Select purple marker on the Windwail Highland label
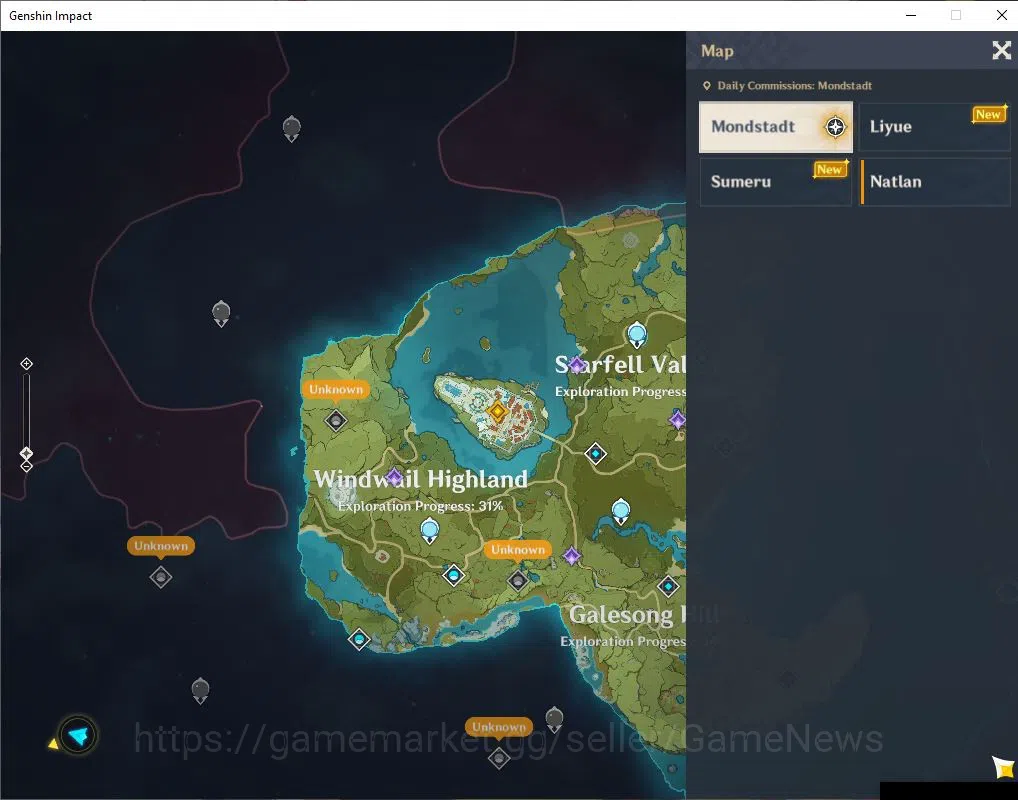Image resolution: width=1018 pixels, height=800 pixels. coord(393,478)
